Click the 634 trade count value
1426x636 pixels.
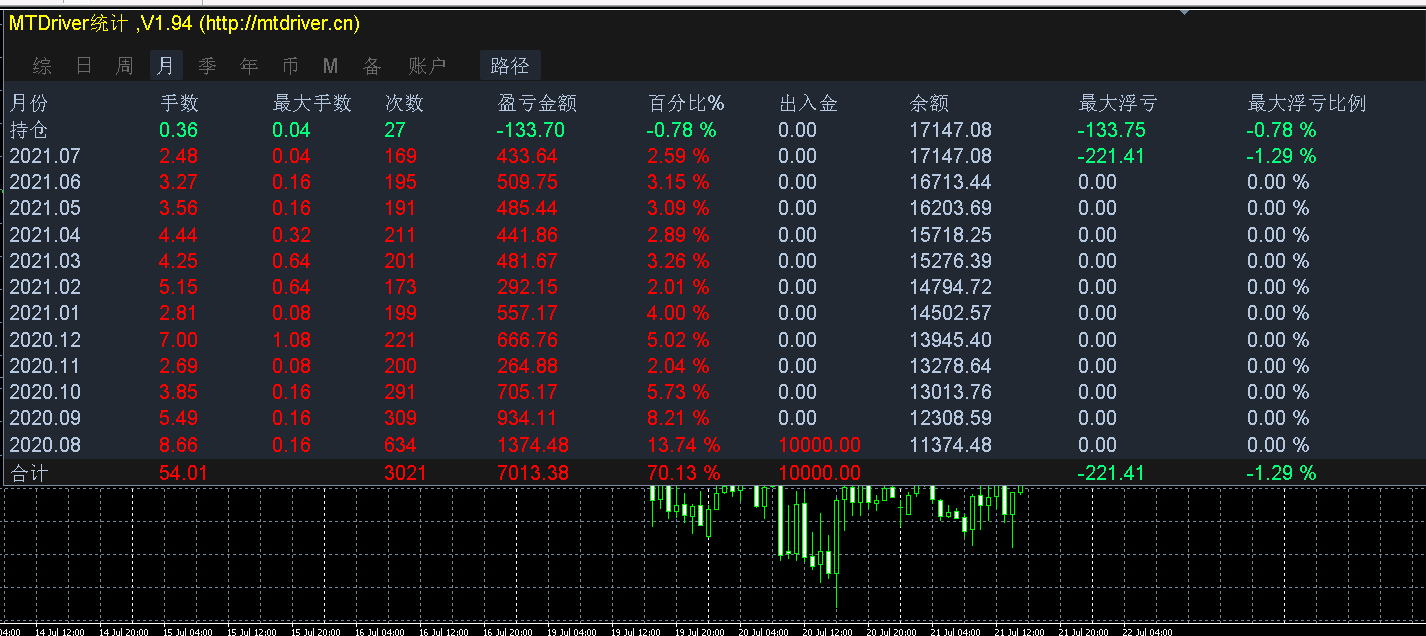tap(401, 445)
